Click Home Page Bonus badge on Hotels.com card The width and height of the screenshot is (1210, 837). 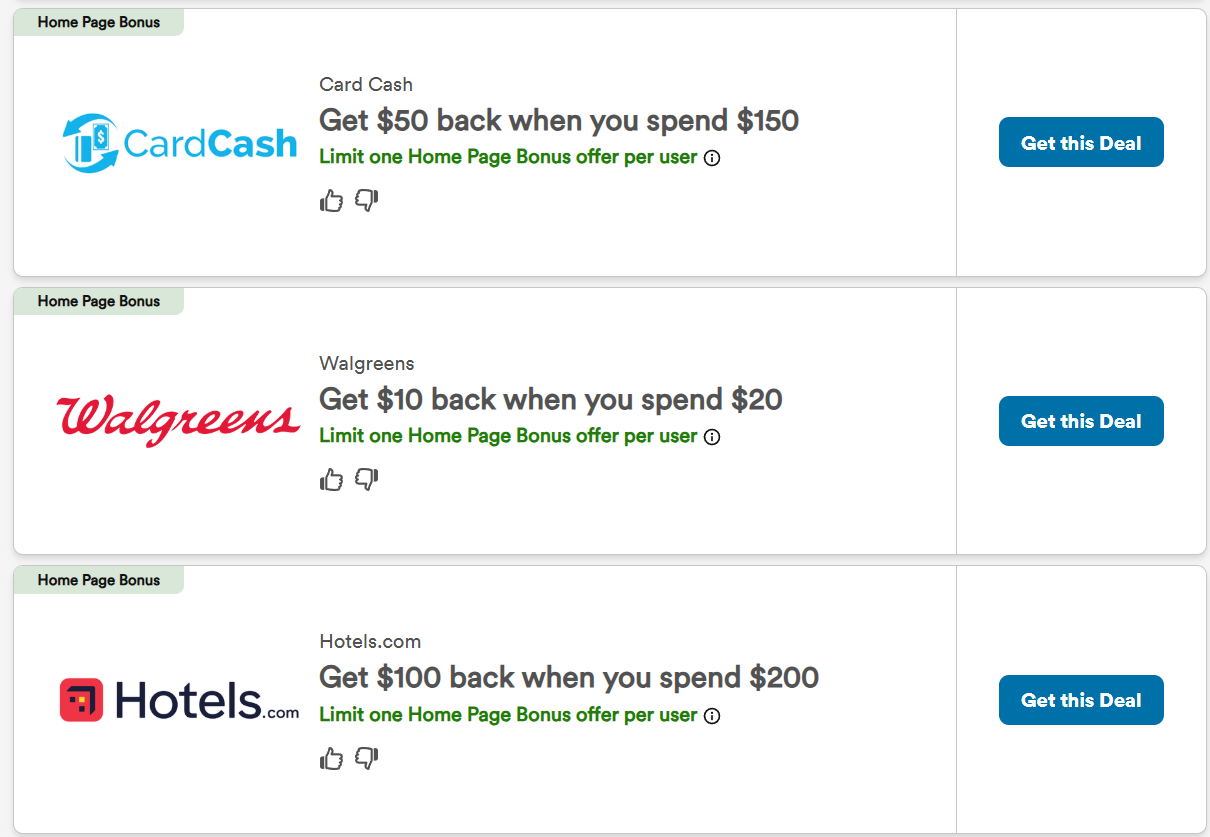pos(98,580)
